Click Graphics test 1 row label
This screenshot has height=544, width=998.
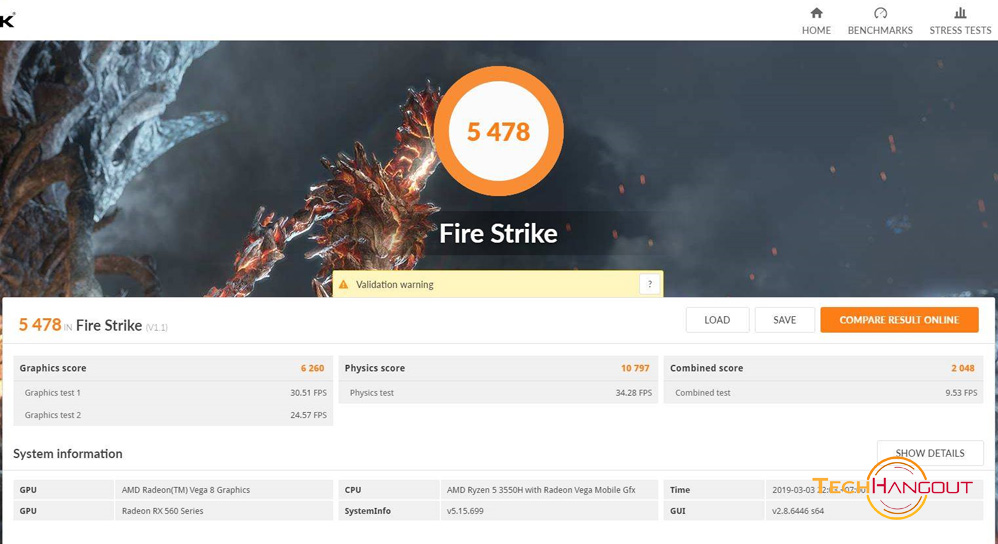52,393
